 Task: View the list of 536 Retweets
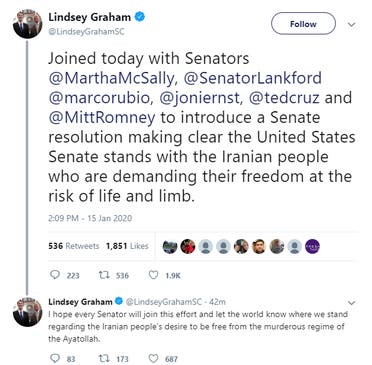click(x=74, y=246)
